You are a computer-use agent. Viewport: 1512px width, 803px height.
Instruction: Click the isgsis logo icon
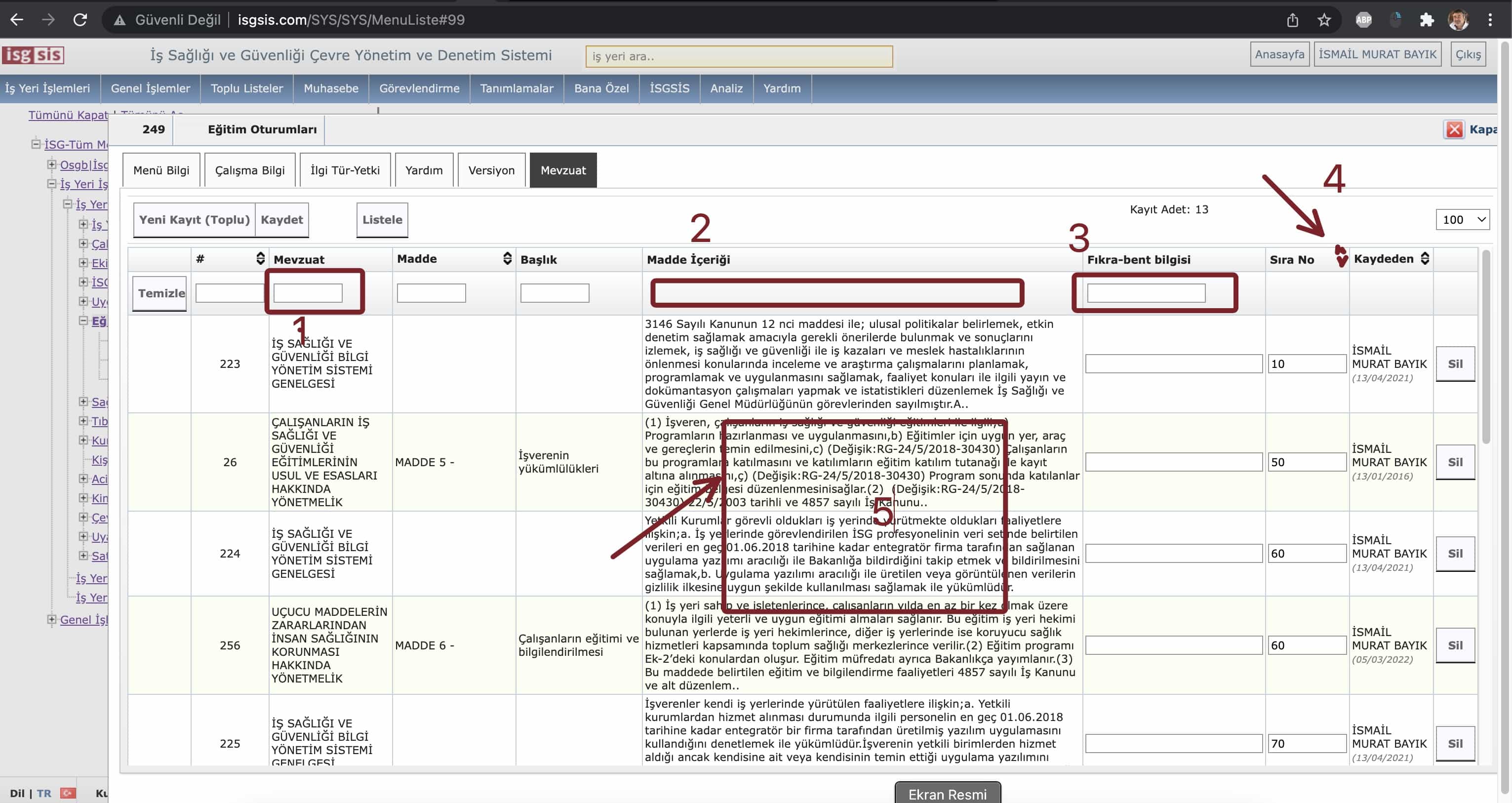[33, 55]
